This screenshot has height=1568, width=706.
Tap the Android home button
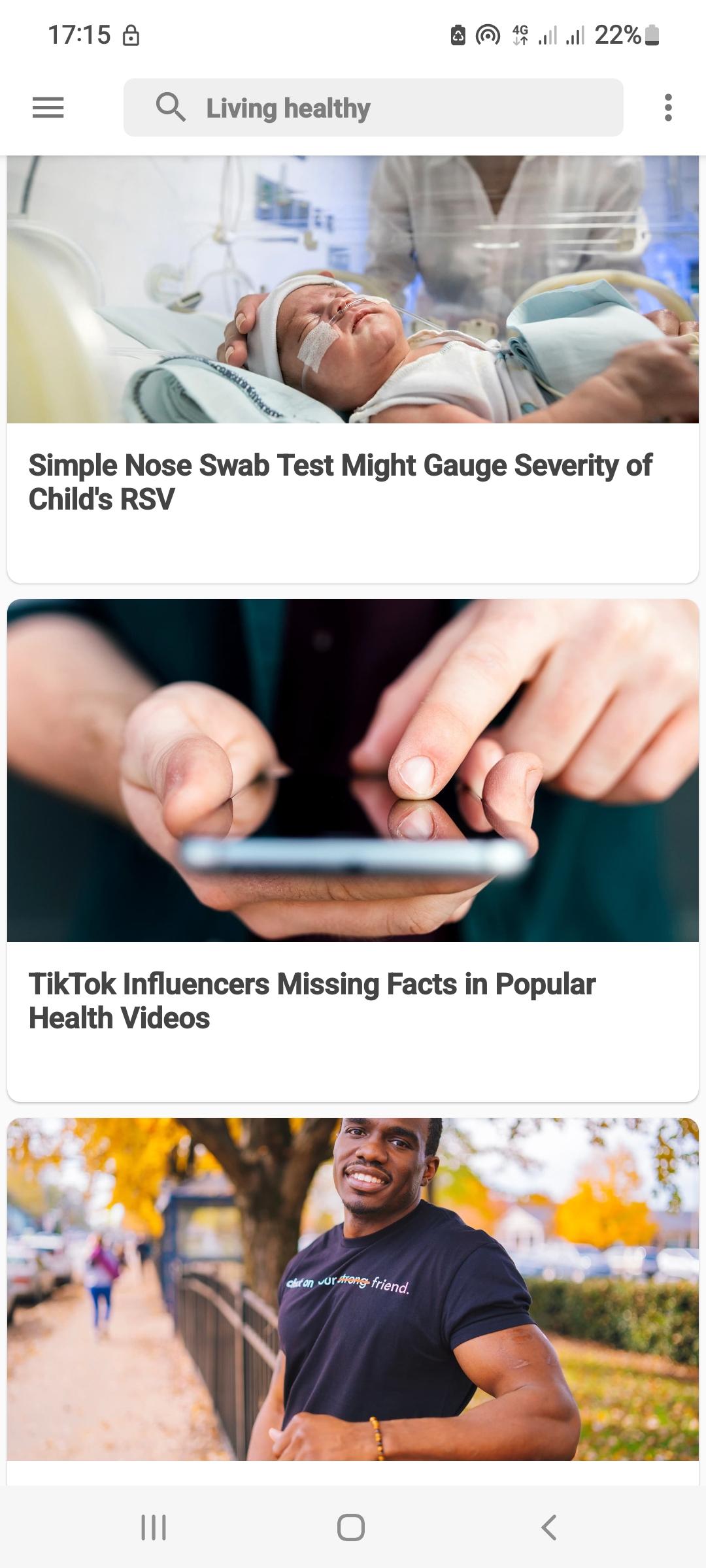pyautogui.click(x=351, y=1527)
